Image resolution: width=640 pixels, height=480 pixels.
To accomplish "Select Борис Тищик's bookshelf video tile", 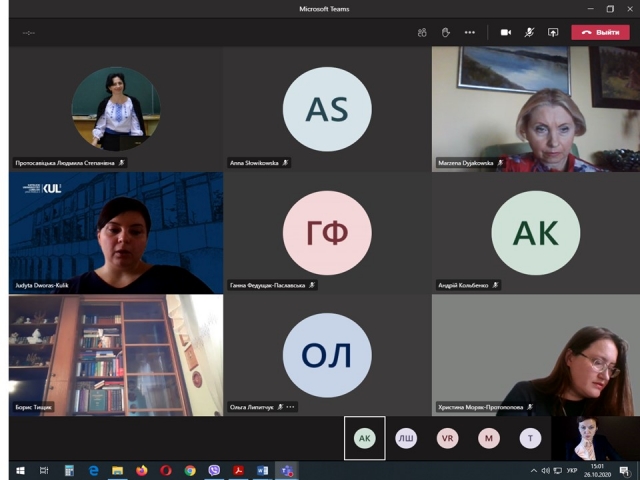I will (116, 355).
